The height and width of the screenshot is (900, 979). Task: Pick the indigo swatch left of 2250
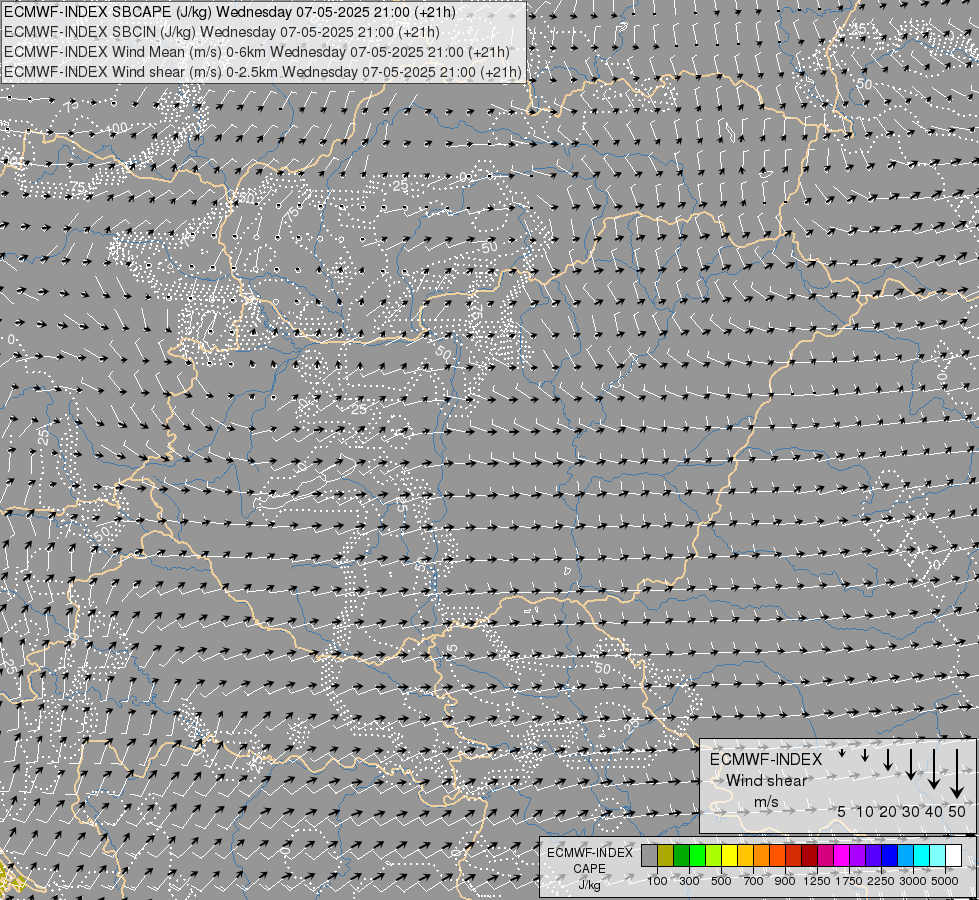click(x=873, y=855)
